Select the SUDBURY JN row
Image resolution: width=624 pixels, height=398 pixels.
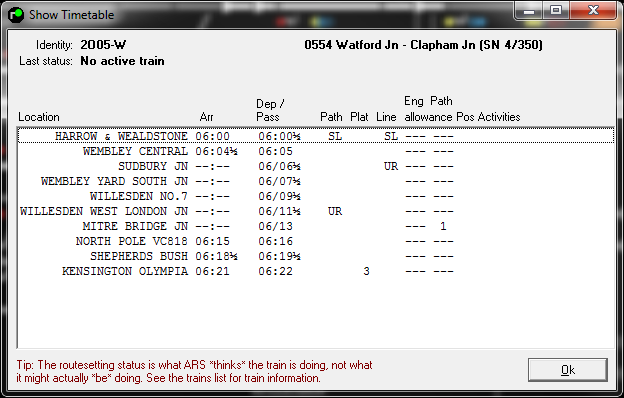click(316, 166)
